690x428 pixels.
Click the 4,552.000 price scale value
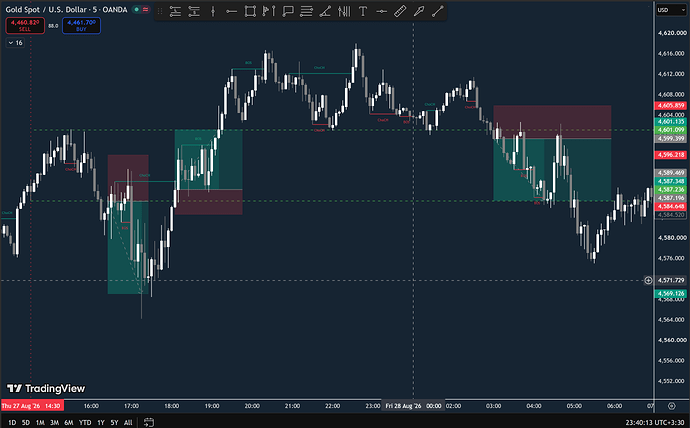tap(672, 381)
